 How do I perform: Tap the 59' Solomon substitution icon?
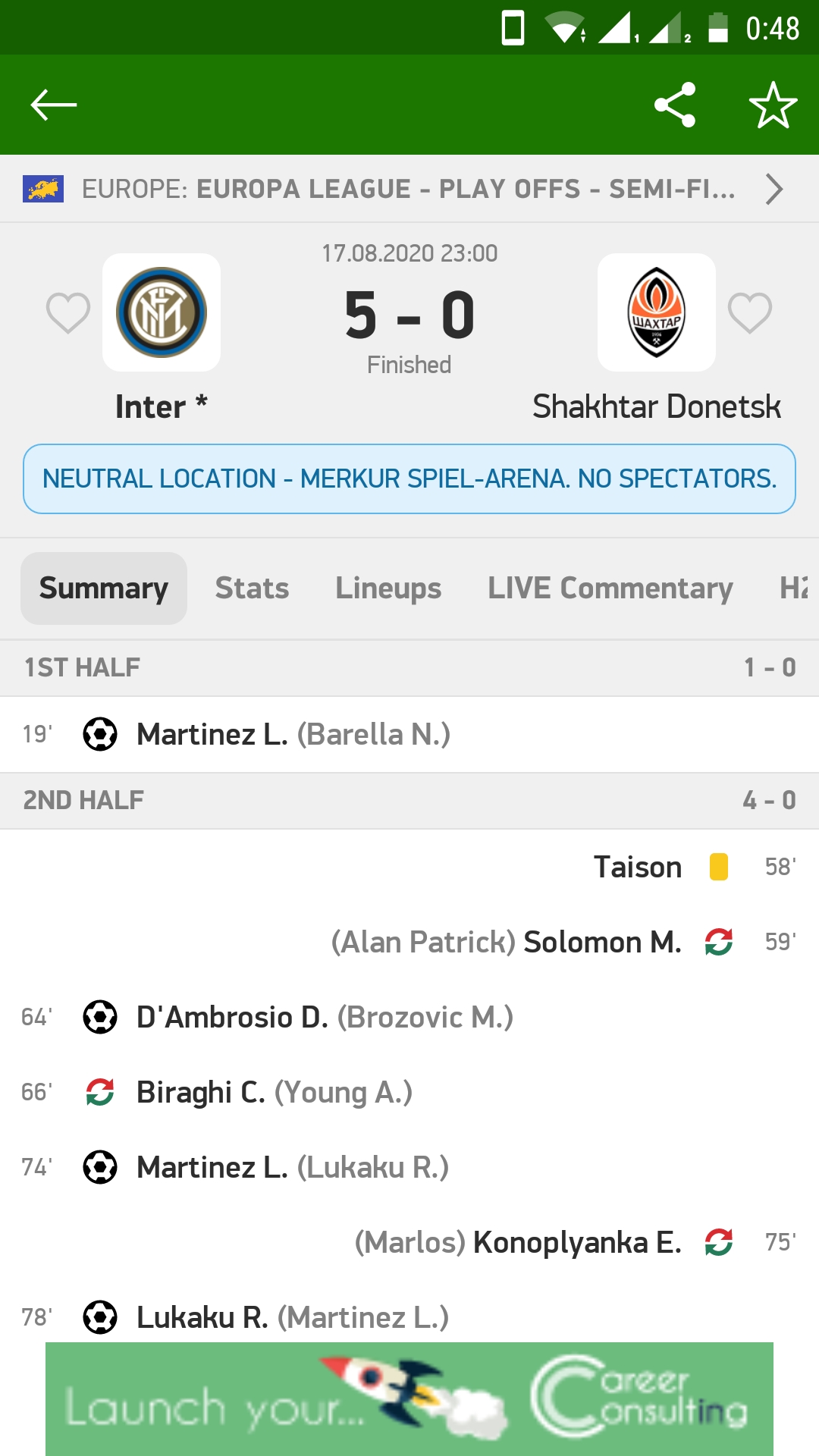[718, 942]
